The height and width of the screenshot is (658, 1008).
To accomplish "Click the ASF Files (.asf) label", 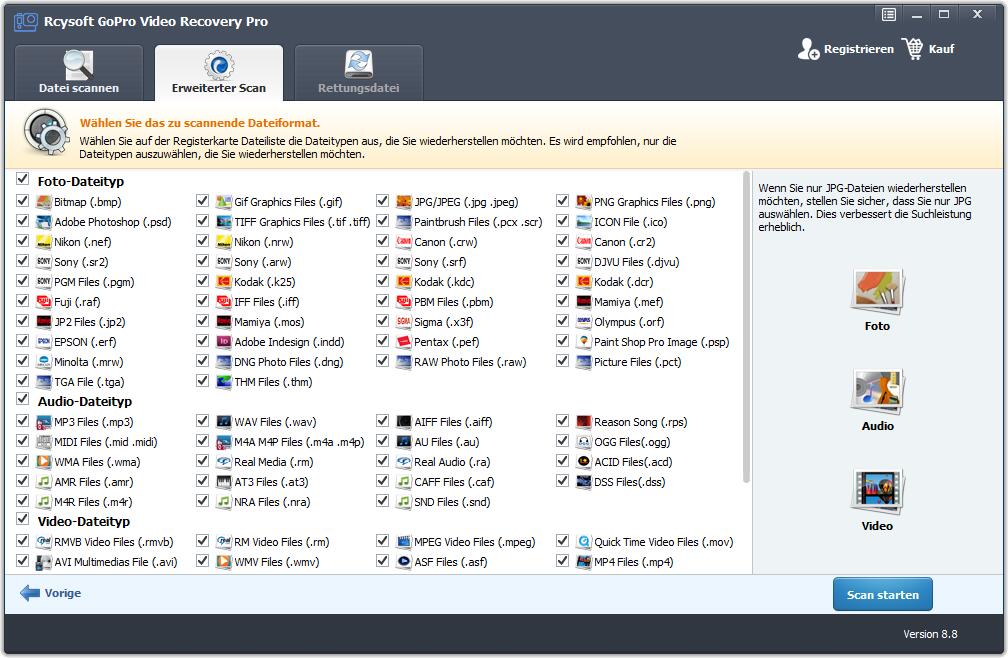I will click(451, 562).
